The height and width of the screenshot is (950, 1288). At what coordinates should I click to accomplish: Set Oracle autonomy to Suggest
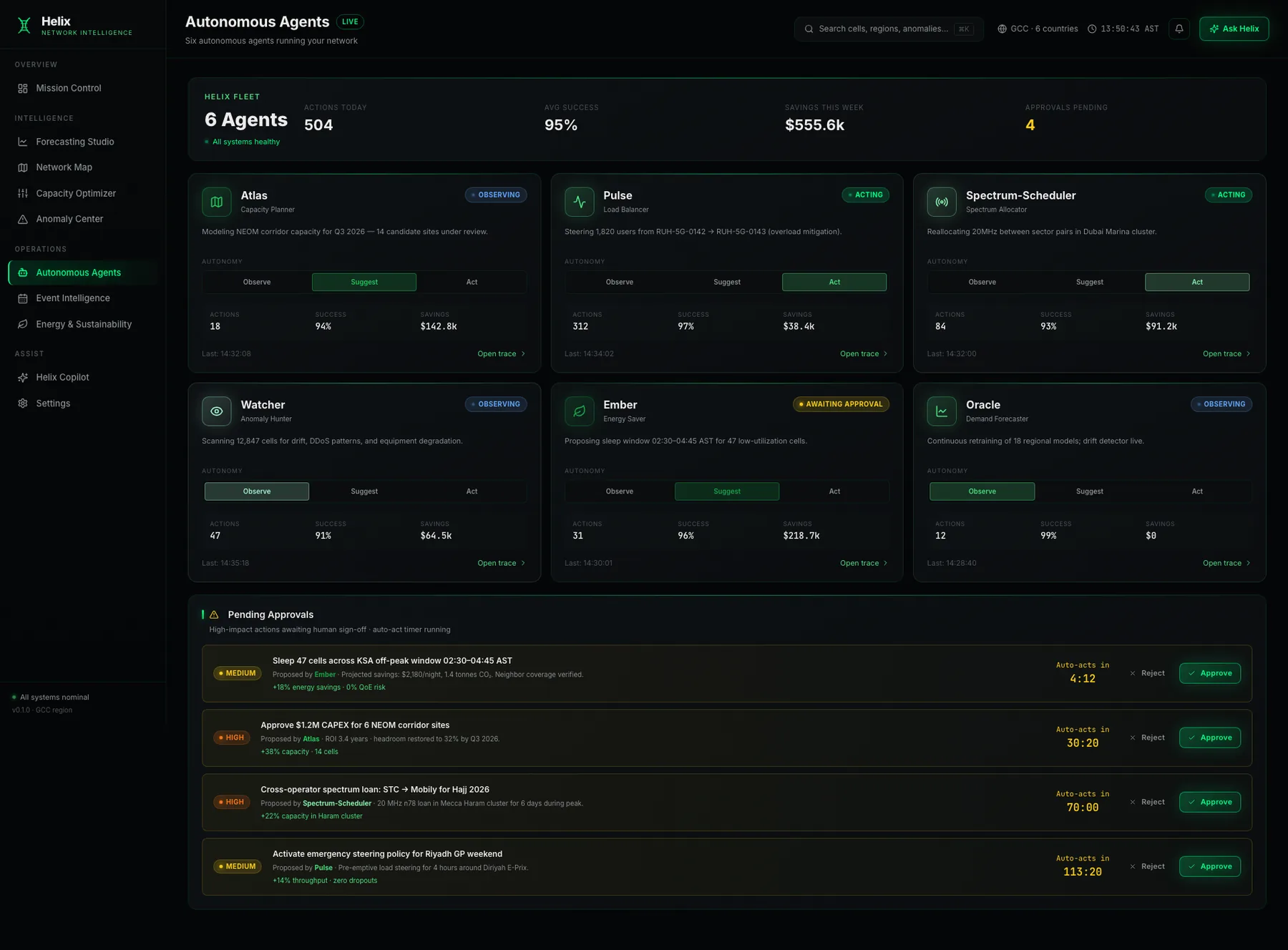1089,491
